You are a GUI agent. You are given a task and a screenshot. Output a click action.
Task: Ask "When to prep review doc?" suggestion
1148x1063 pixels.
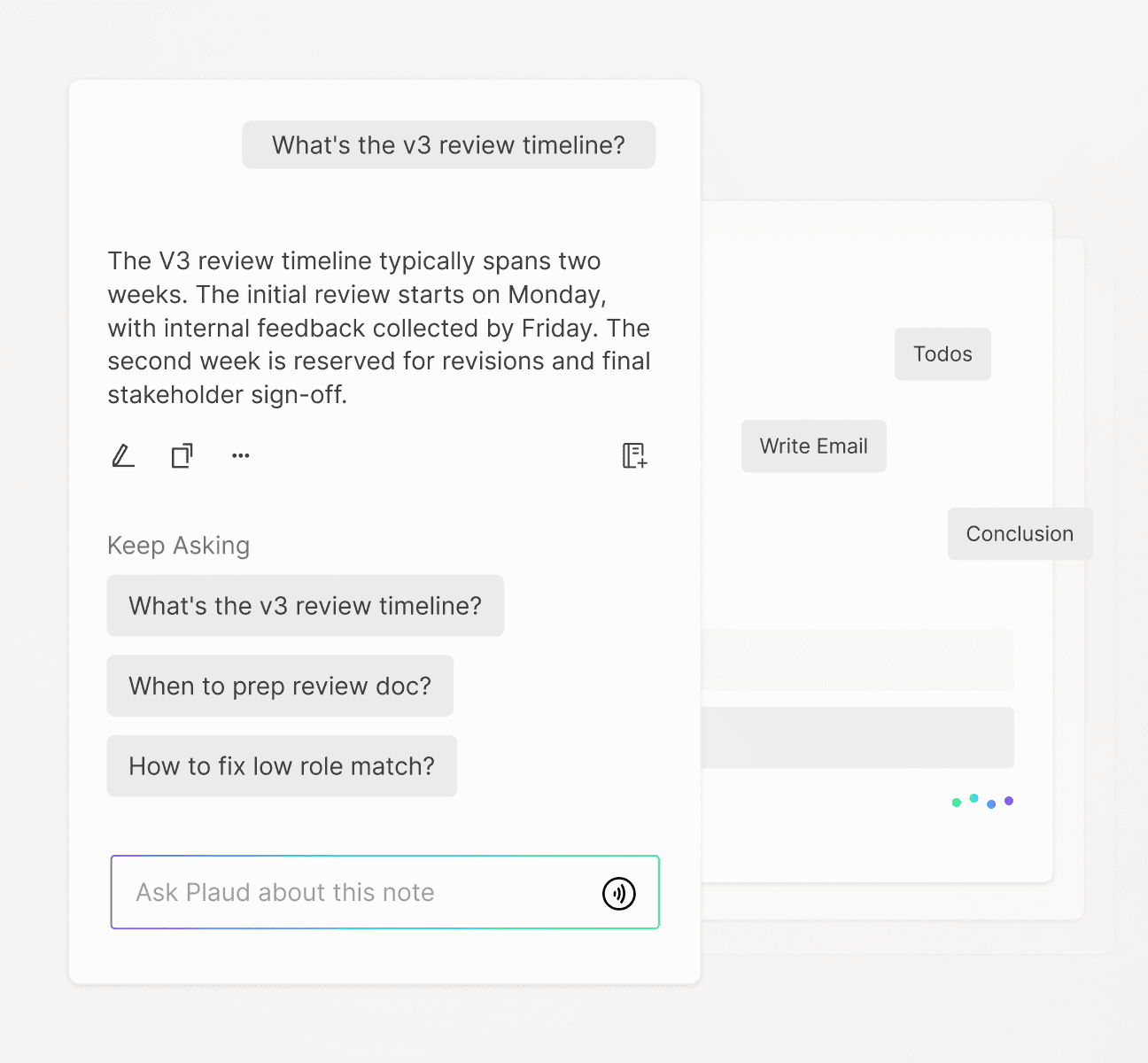[280, 687]
